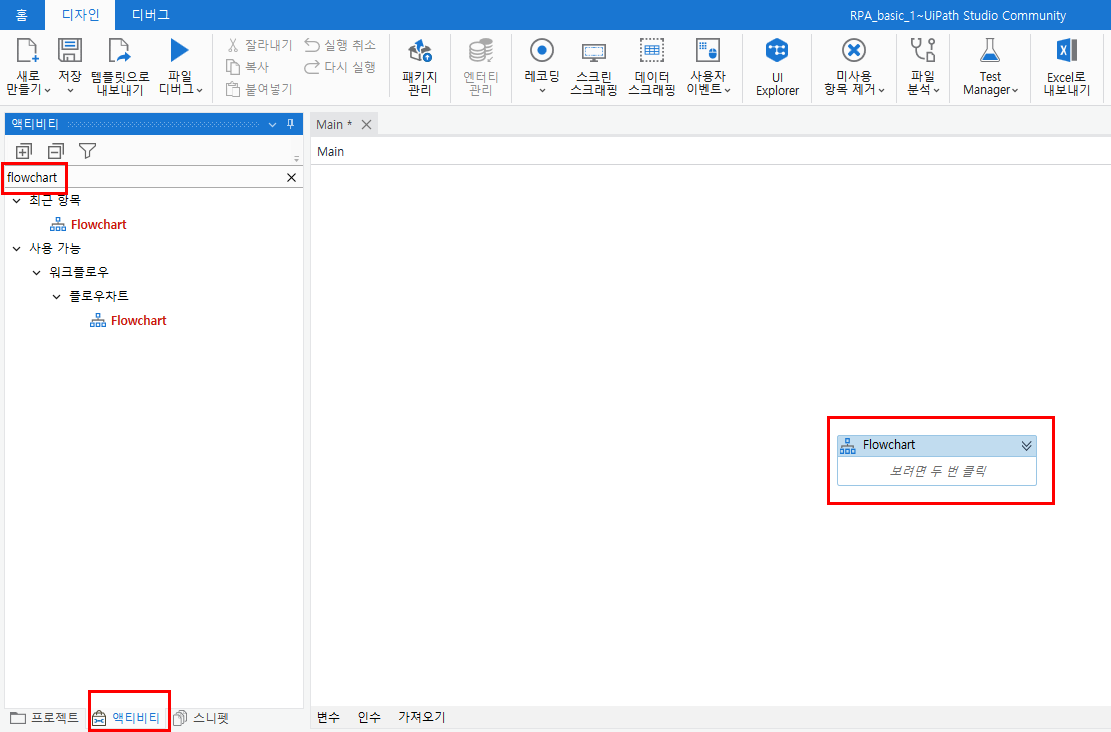
Task: Select the Main document tab
Action: coord(333,124)
